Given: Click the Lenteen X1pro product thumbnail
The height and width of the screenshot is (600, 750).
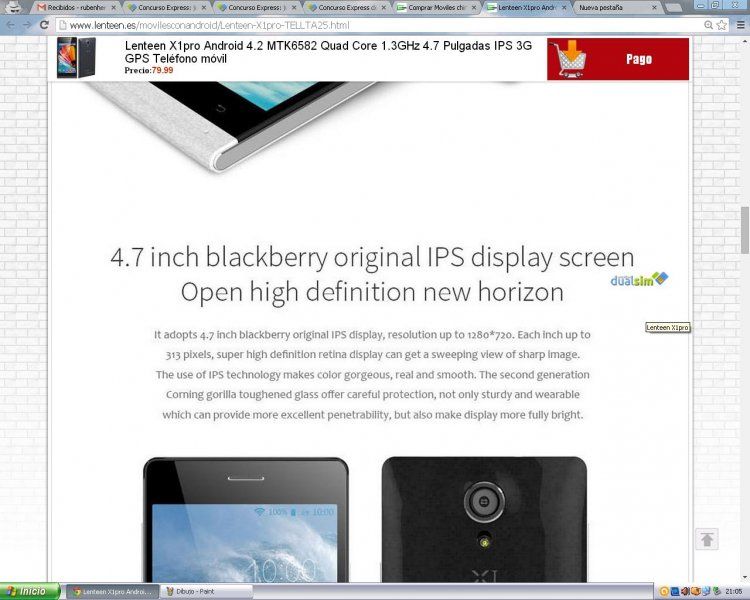Looking at the screenshot, I should tap(76, 58).
